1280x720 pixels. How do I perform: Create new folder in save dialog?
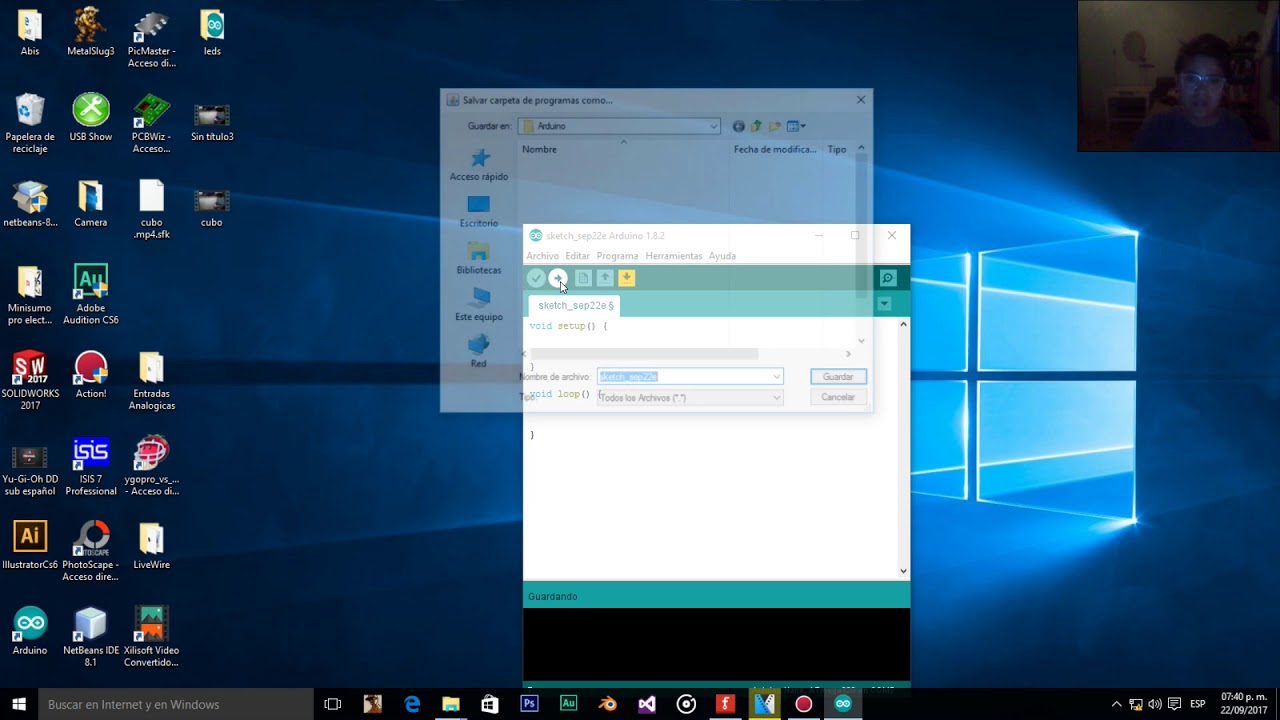click(773, 126)
